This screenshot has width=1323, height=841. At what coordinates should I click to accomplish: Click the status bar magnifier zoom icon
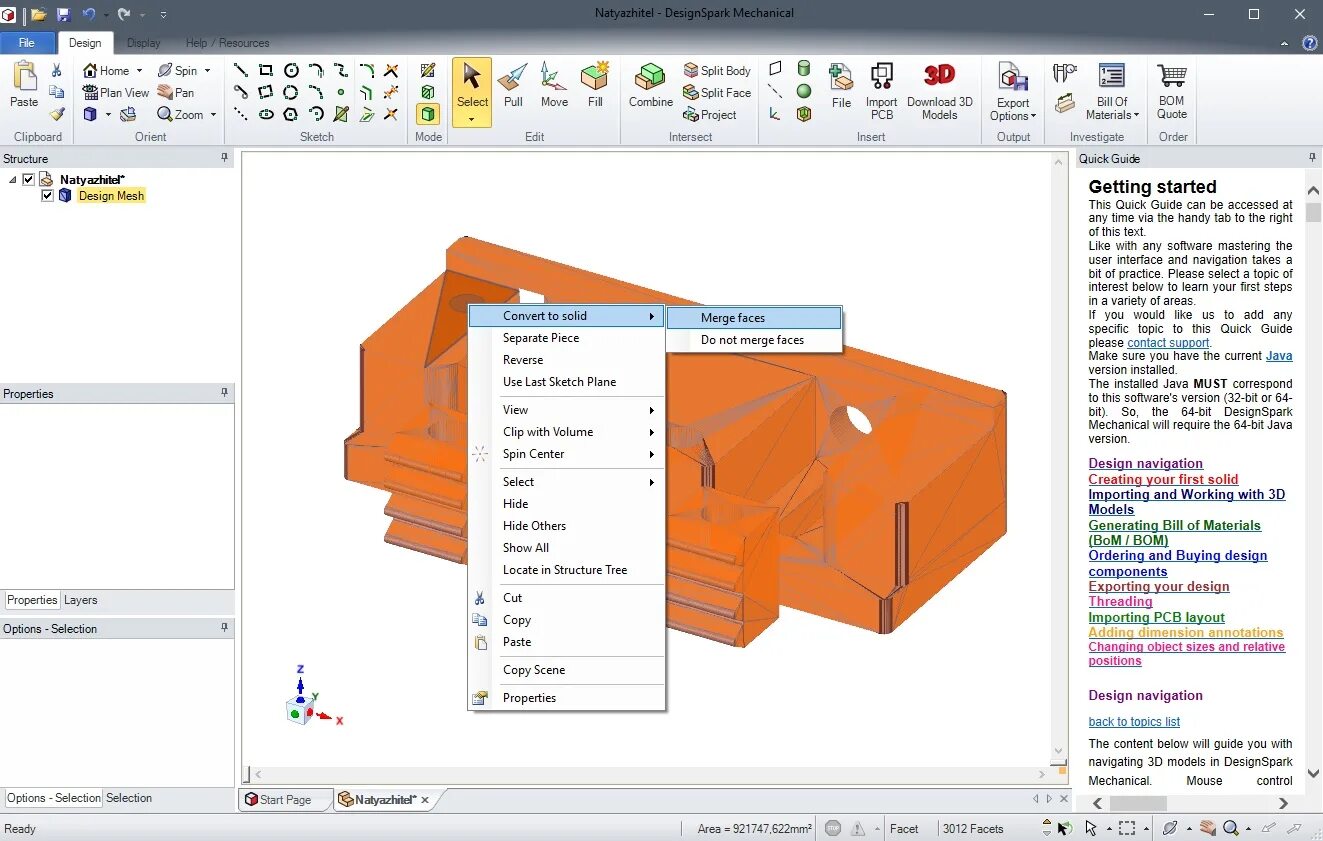tap(1231, 828)
